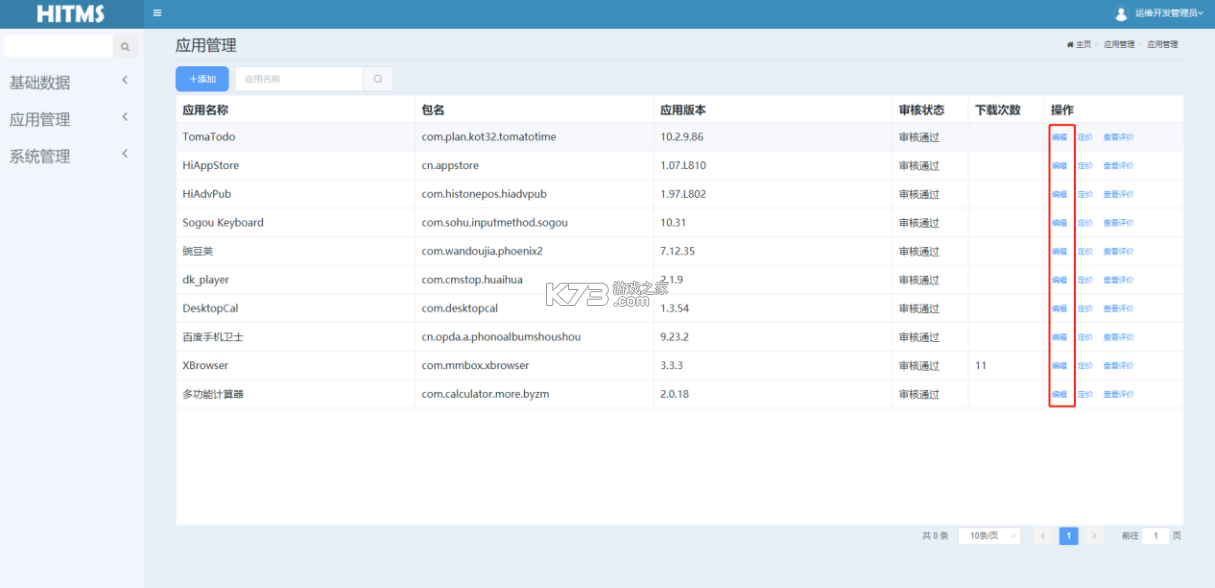1215x588 pixels.
Task: Click 编辑 for DesktopCal
Action: tap(1059, 308)
